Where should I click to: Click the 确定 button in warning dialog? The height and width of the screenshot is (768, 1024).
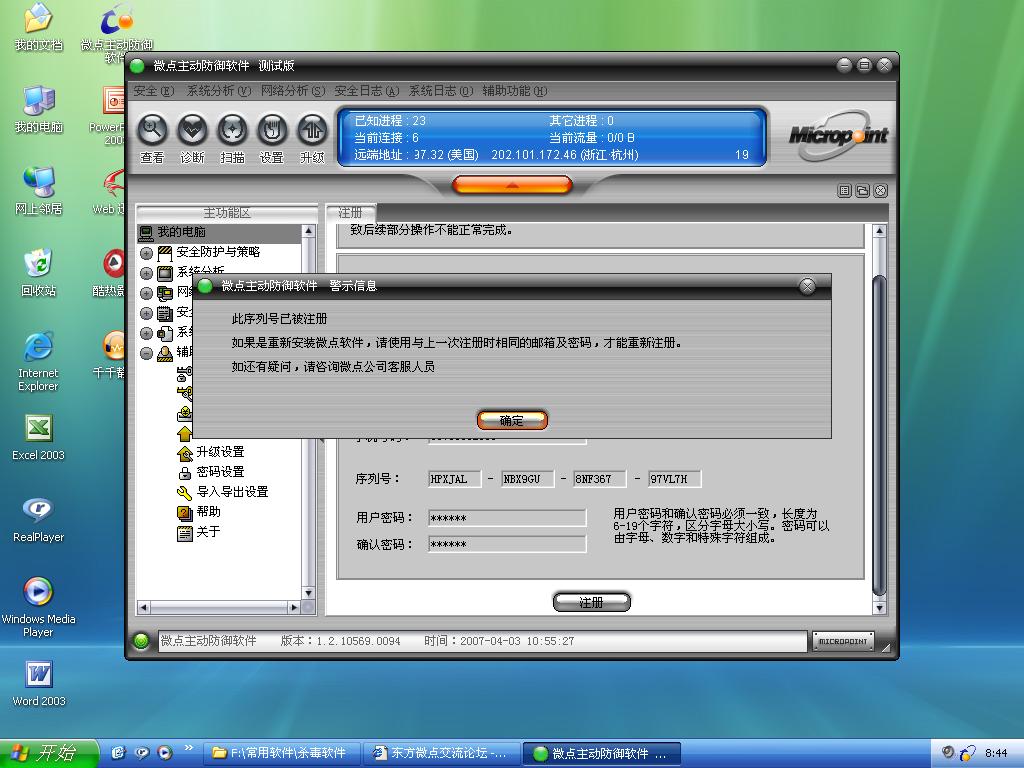coord(512,421)
